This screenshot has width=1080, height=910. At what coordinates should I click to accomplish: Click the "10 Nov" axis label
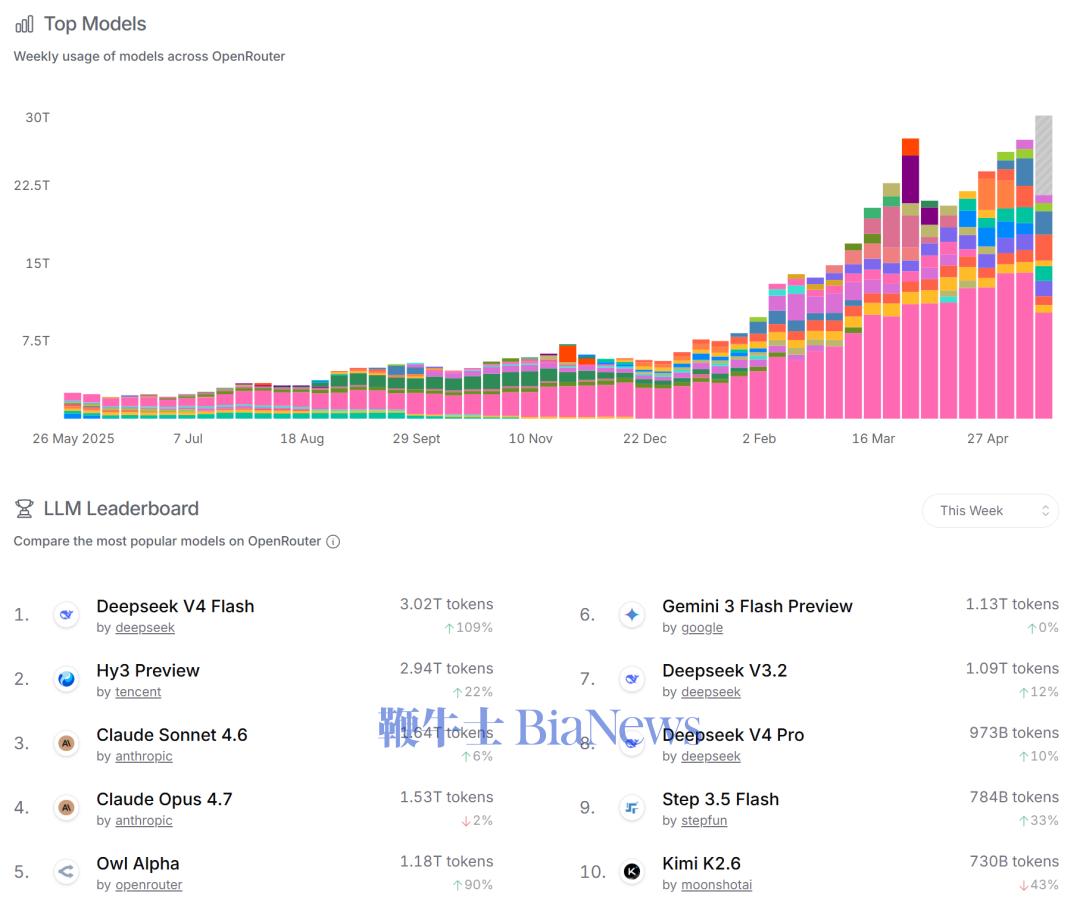(530, 439)
